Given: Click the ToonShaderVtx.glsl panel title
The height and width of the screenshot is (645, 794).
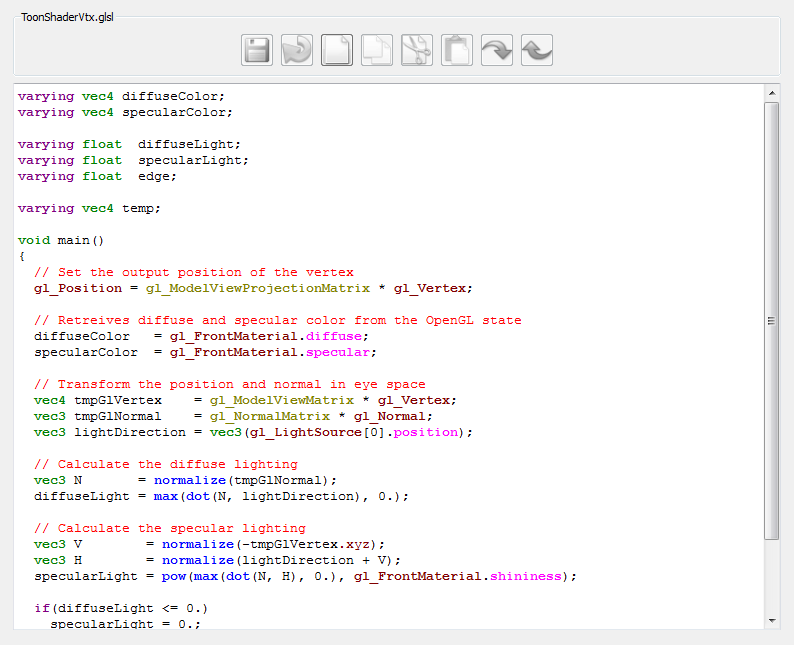Looking at the screenshot, I should coord(67,18).
